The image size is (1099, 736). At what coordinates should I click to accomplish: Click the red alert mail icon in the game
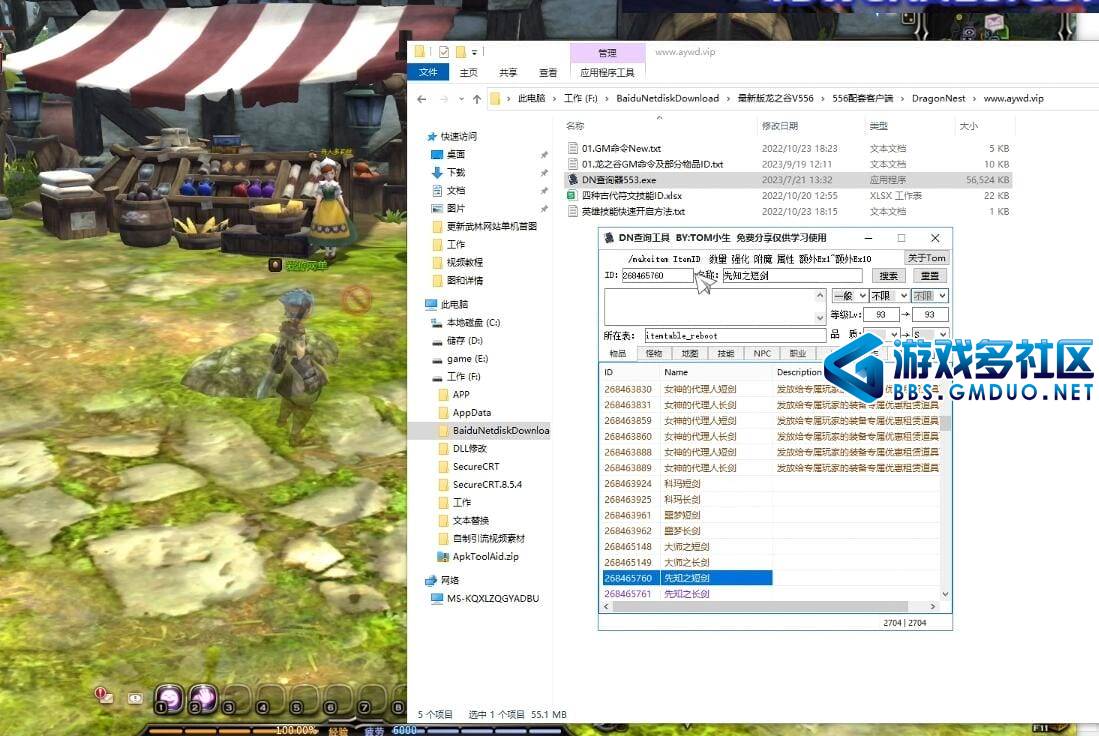103,695
